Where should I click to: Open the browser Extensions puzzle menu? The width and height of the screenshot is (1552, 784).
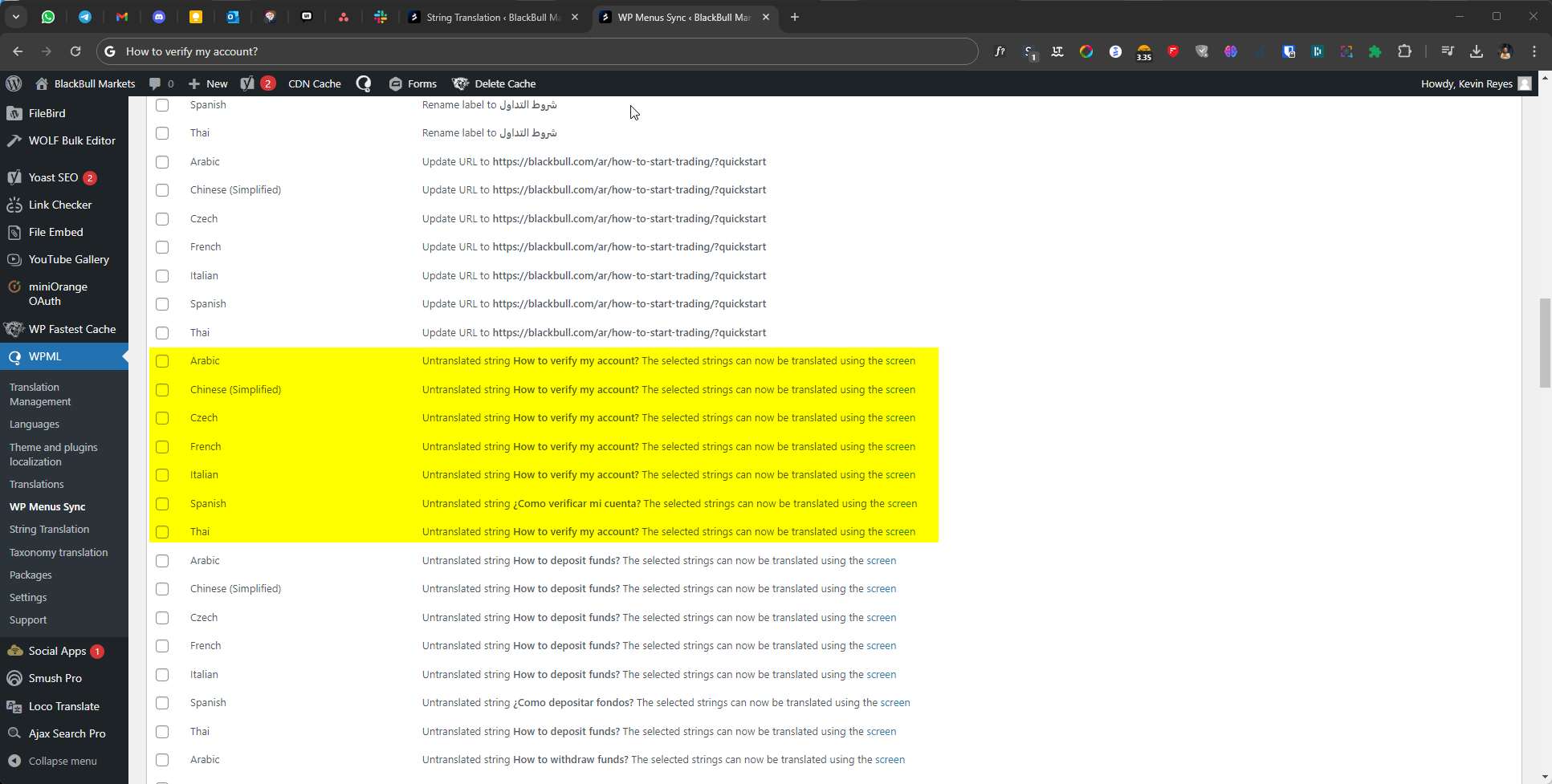pos(1404,51)
